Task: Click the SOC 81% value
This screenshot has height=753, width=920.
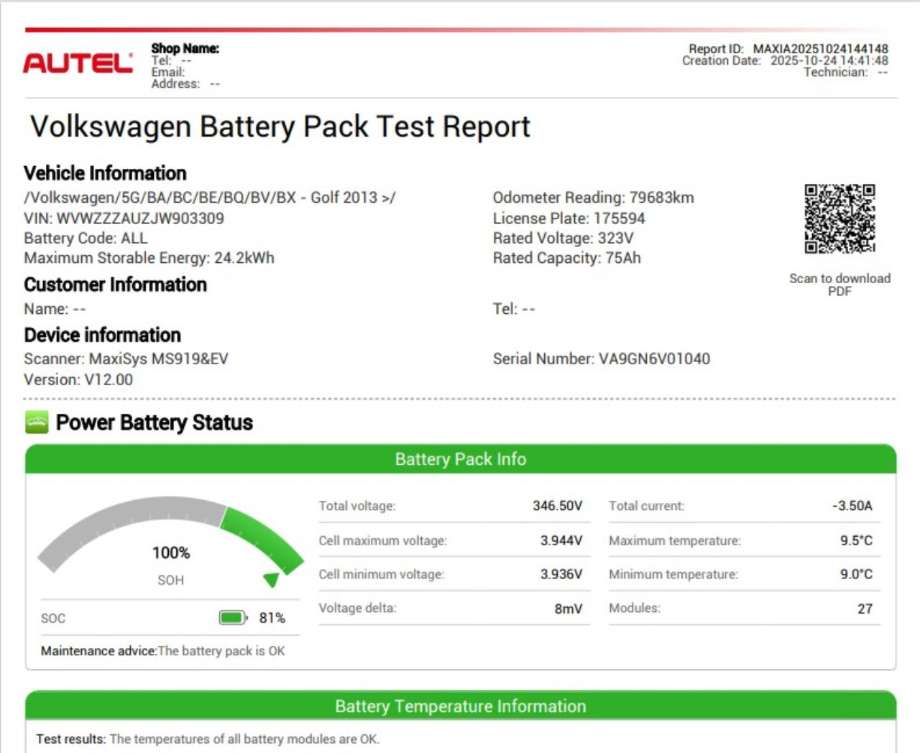Action: point(272,618)
